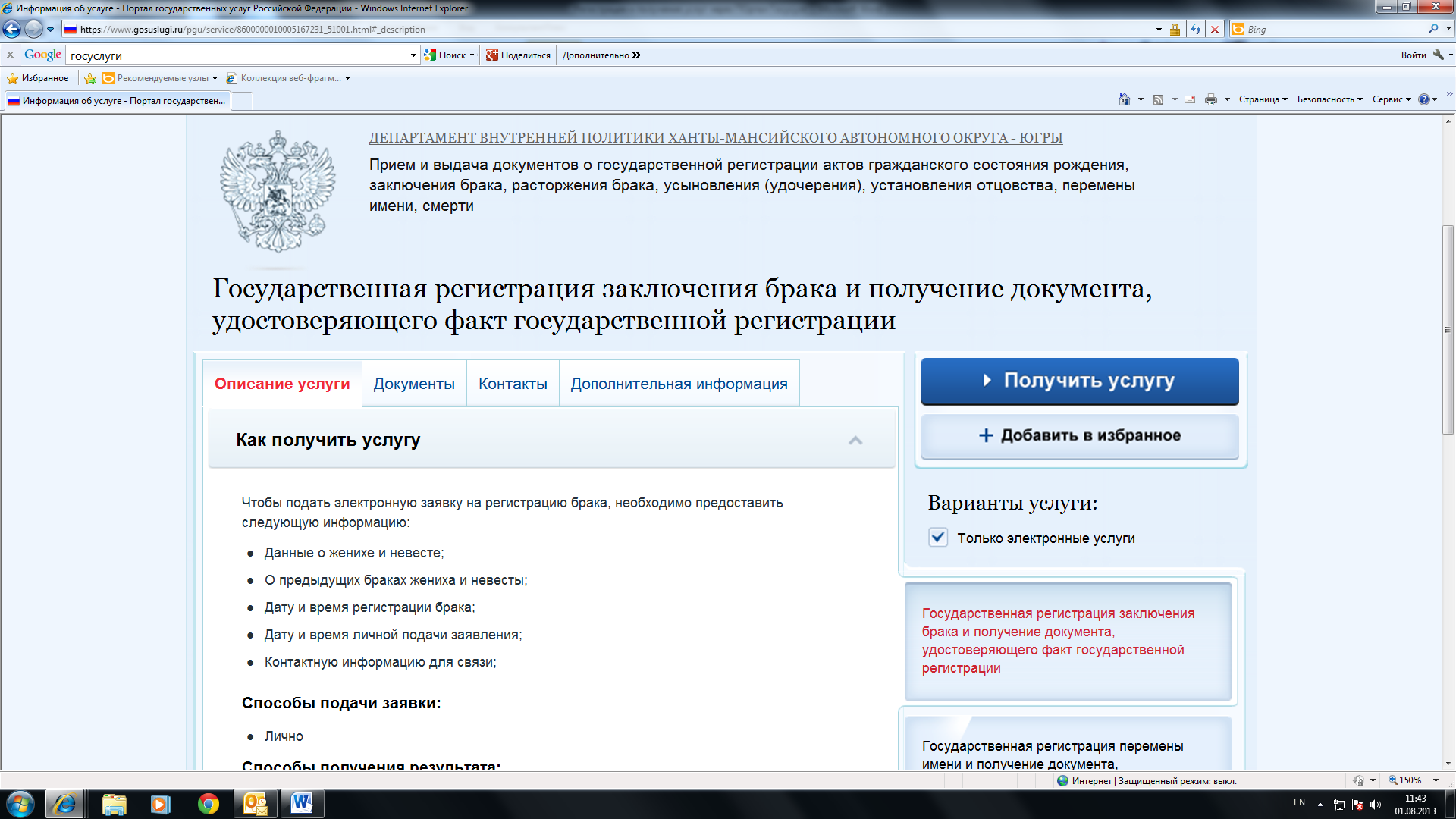Viewport: 1456px width, 819px height.
Task: Print the page using printer icon
Action: [x=1211, y=99]
